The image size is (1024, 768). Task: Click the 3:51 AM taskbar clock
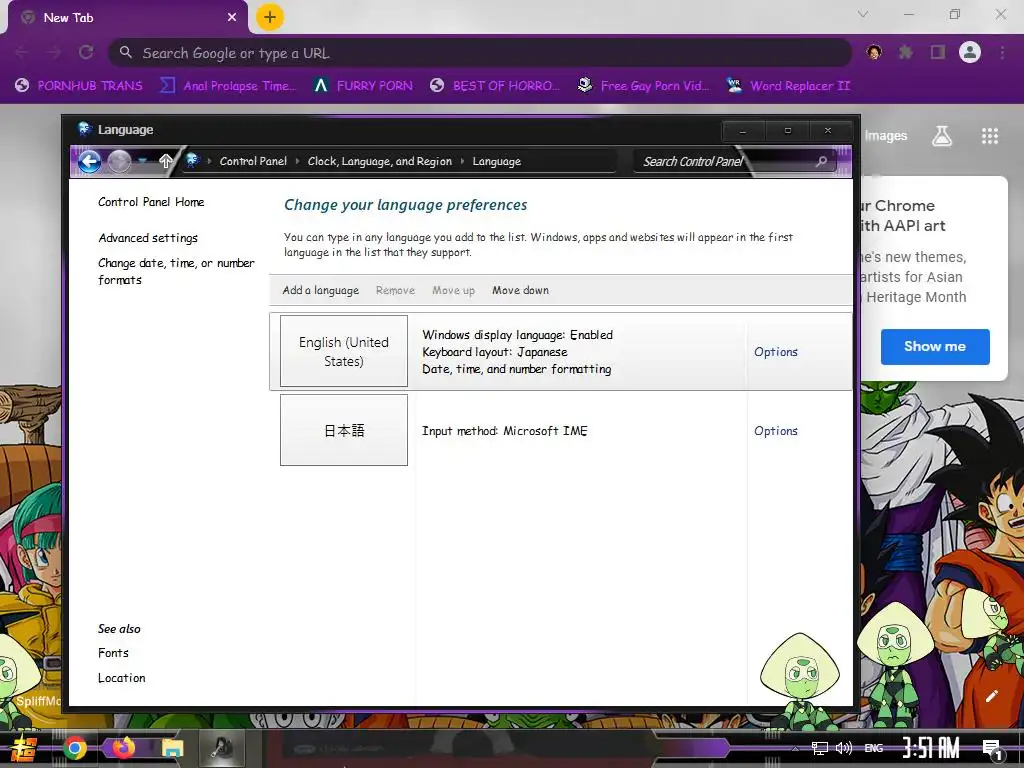coord(931,748)
